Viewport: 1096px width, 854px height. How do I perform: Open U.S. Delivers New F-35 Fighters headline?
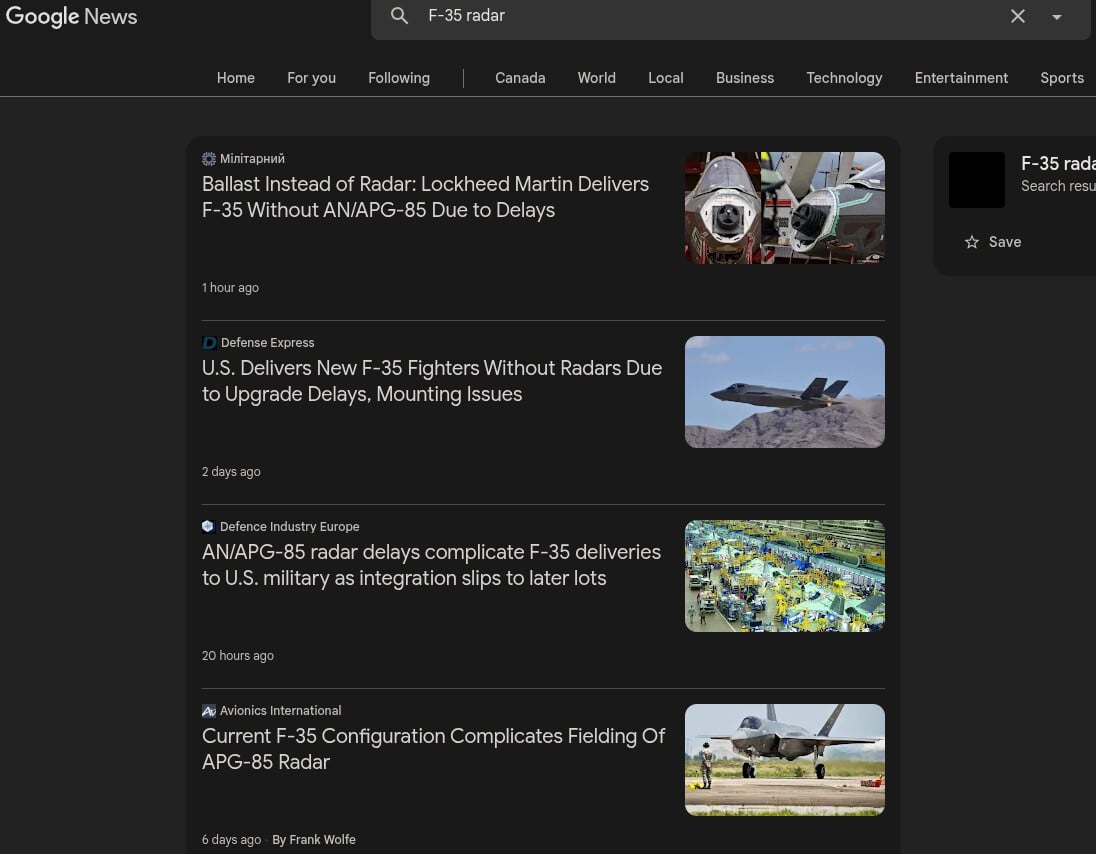pos(431,381)
